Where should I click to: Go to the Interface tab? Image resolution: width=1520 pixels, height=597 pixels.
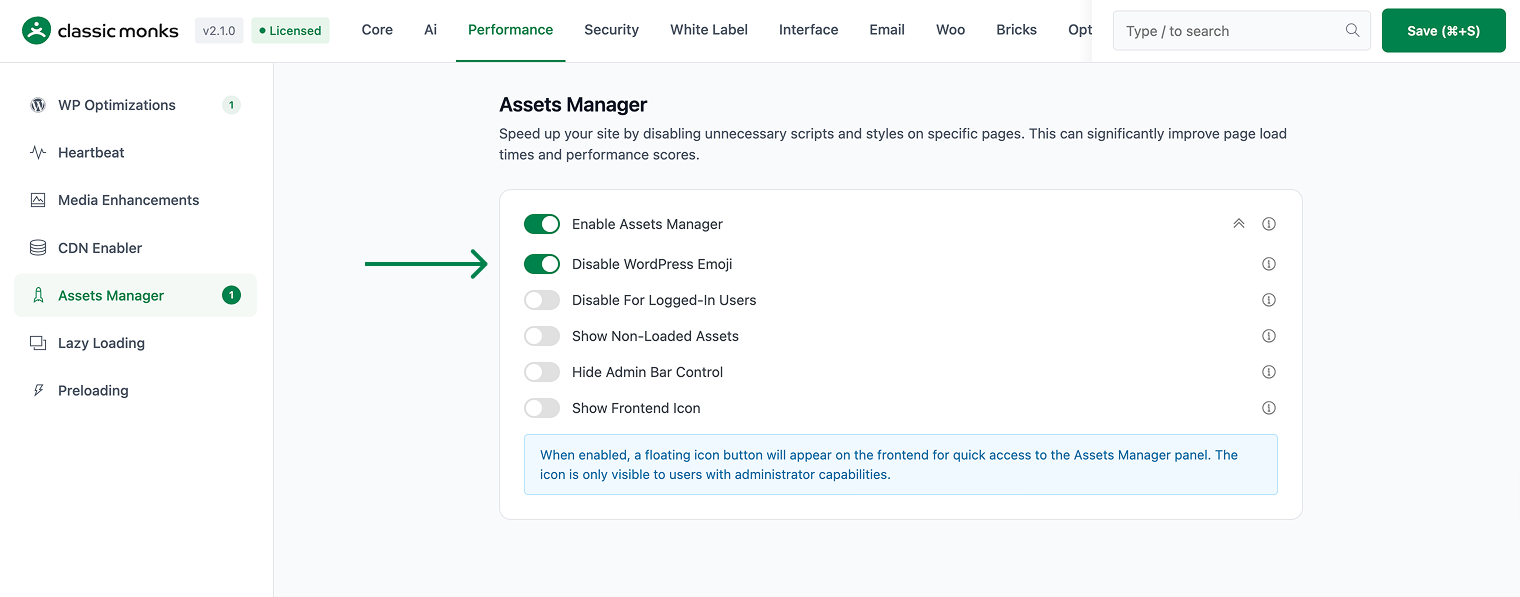click(808, 30)
